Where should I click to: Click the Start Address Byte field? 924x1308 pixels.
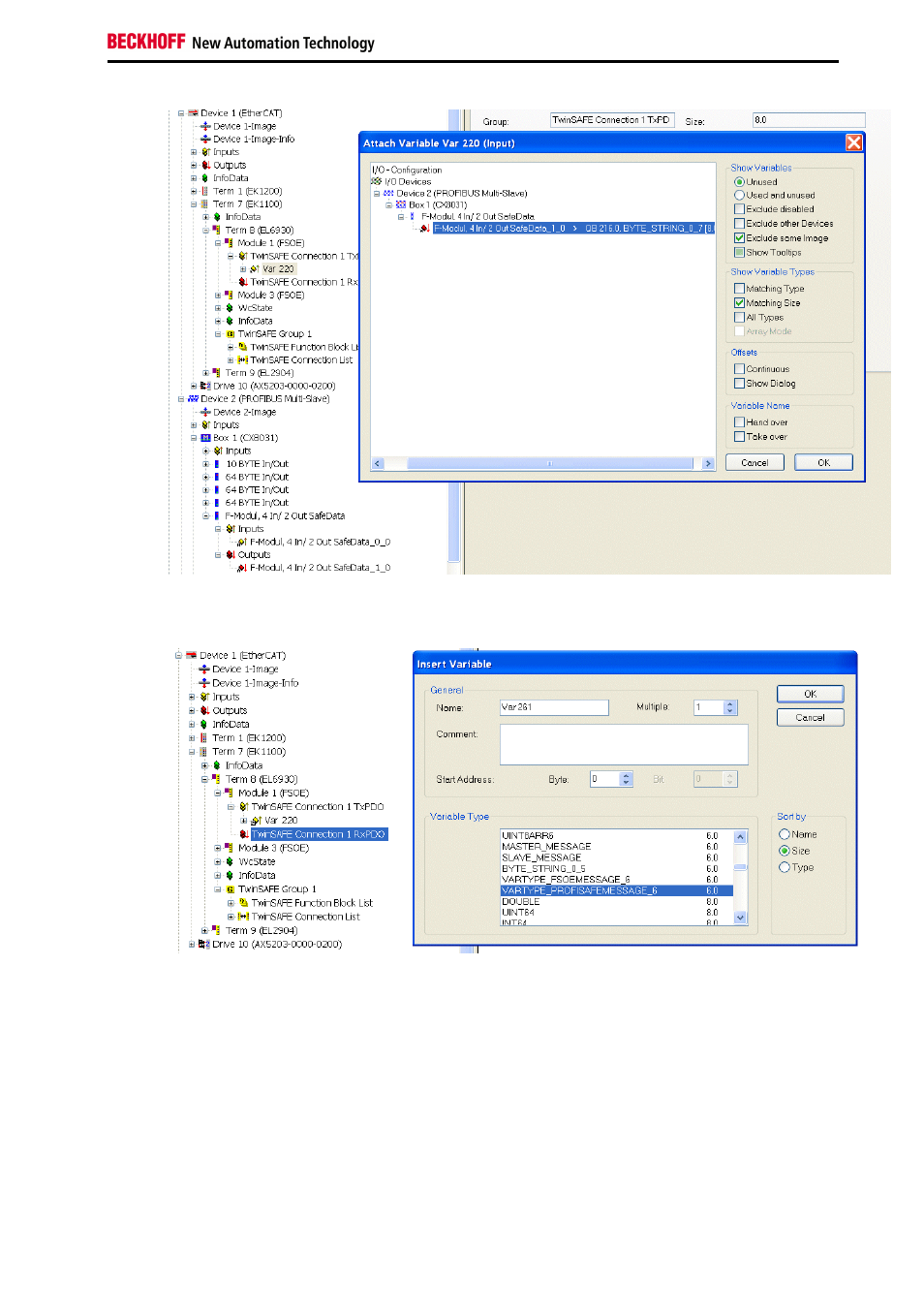coord(604,779)
